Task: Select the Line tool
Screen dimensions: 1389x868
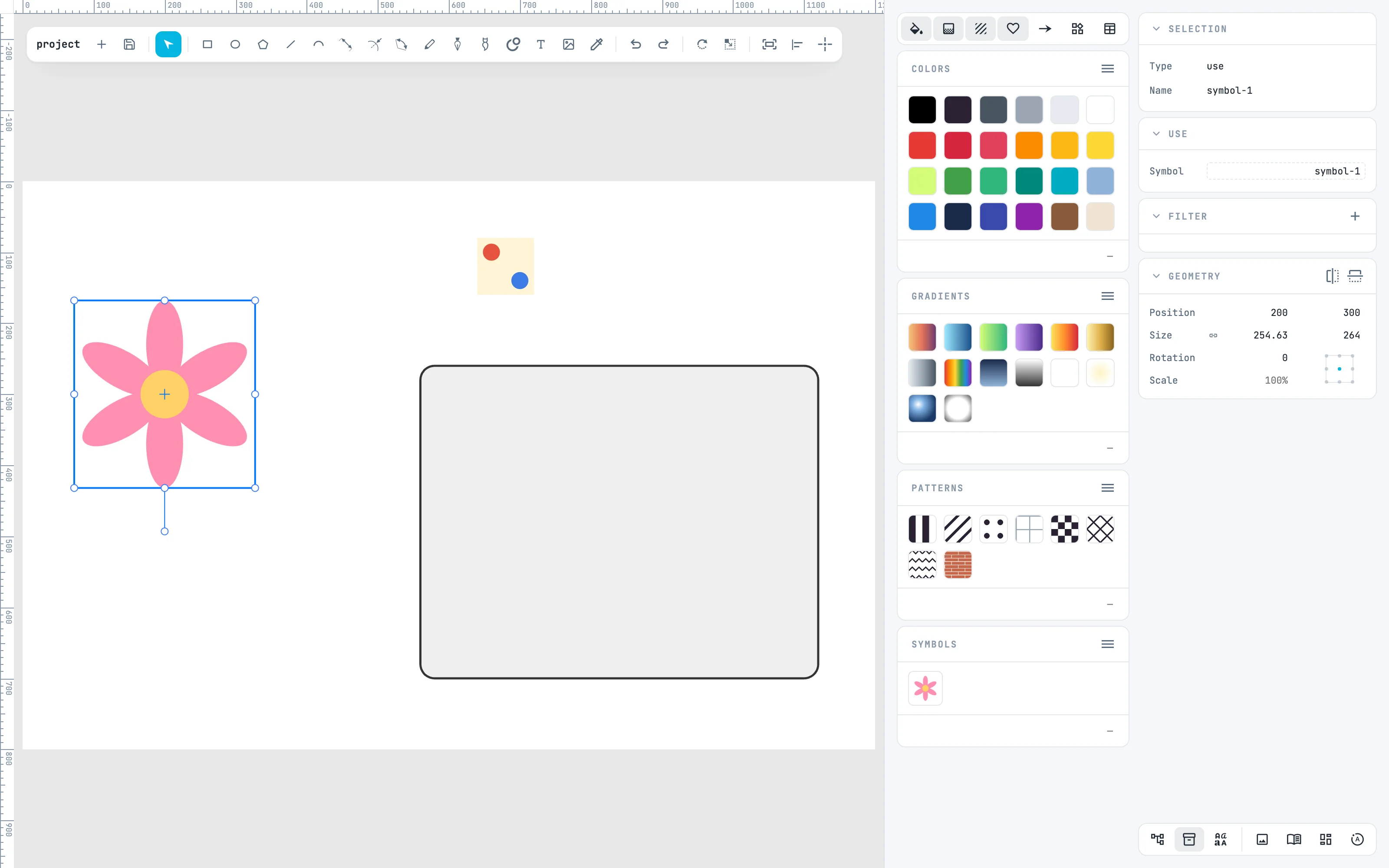Action: click(x=290, y=44)
